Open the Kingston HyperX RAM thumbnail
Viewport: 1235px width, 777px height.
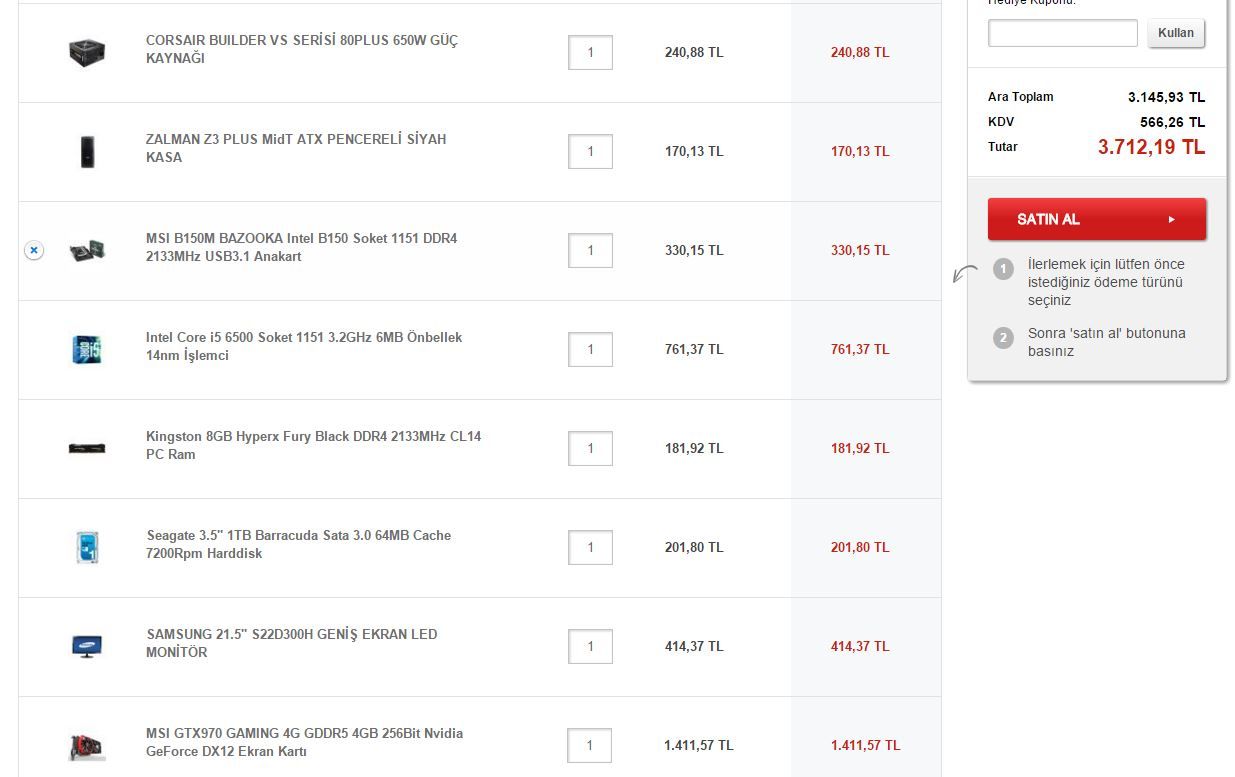pos(87,448)
